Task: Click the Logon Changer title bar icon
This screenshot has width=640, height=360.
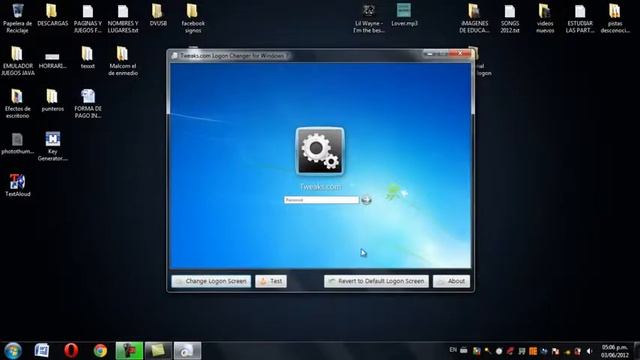Action: (175, 56)
